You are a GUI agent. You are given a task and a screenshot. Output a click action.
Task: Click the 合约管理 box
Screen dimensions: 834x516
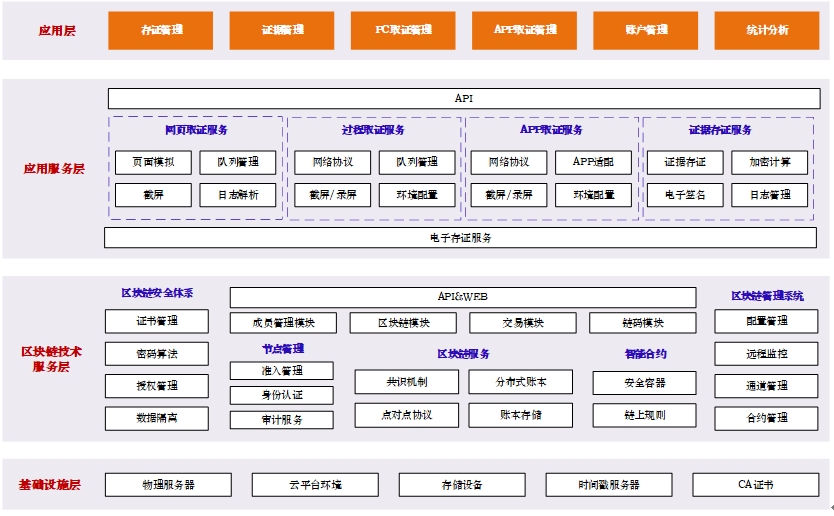pyautogui.click(x=766, y=419)
